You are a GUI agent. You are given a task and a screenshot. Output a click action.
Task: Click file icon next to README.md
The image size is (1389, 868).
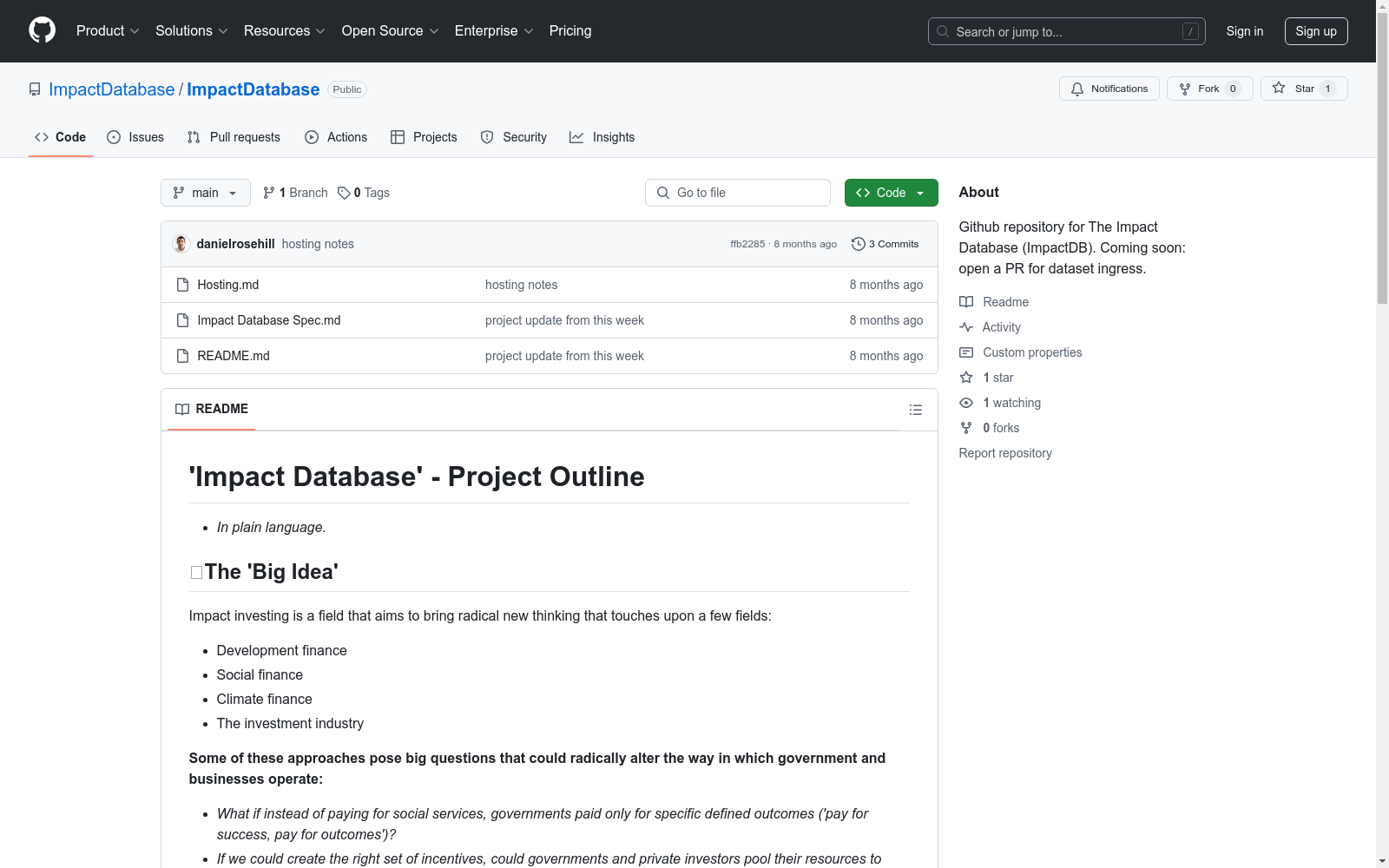tap(182, 356)
